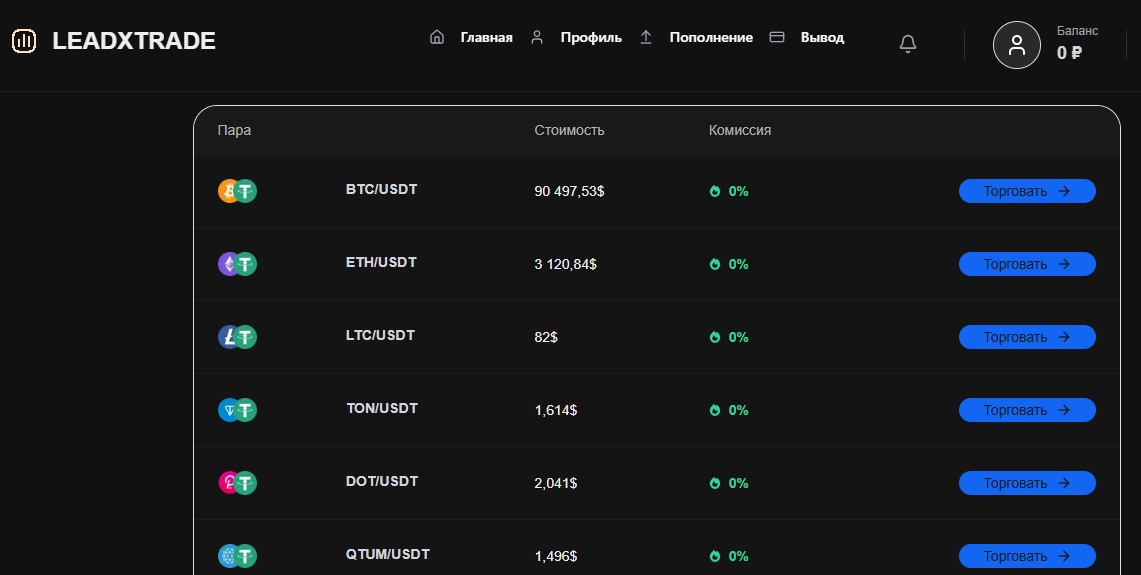Click the LEADXTRADE logo icon
The image size is (1141, 575).
[x=24, y=41]
